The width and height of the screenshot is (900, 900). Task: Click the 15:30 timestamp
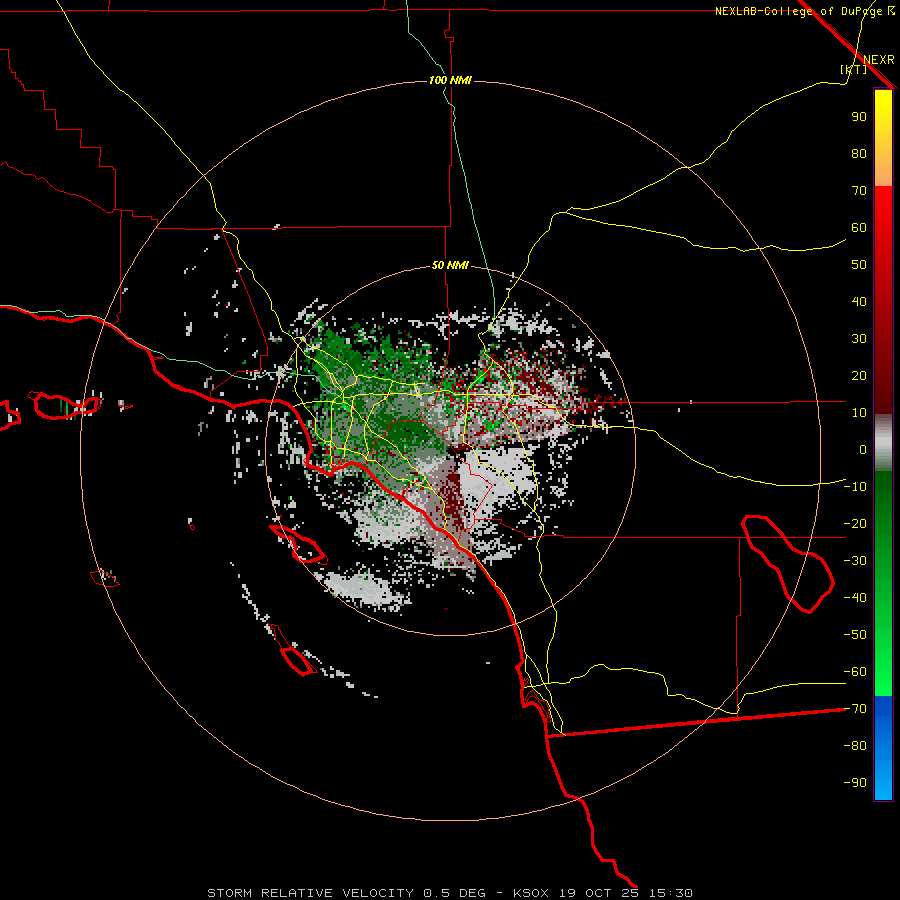[x=671, y=893]
